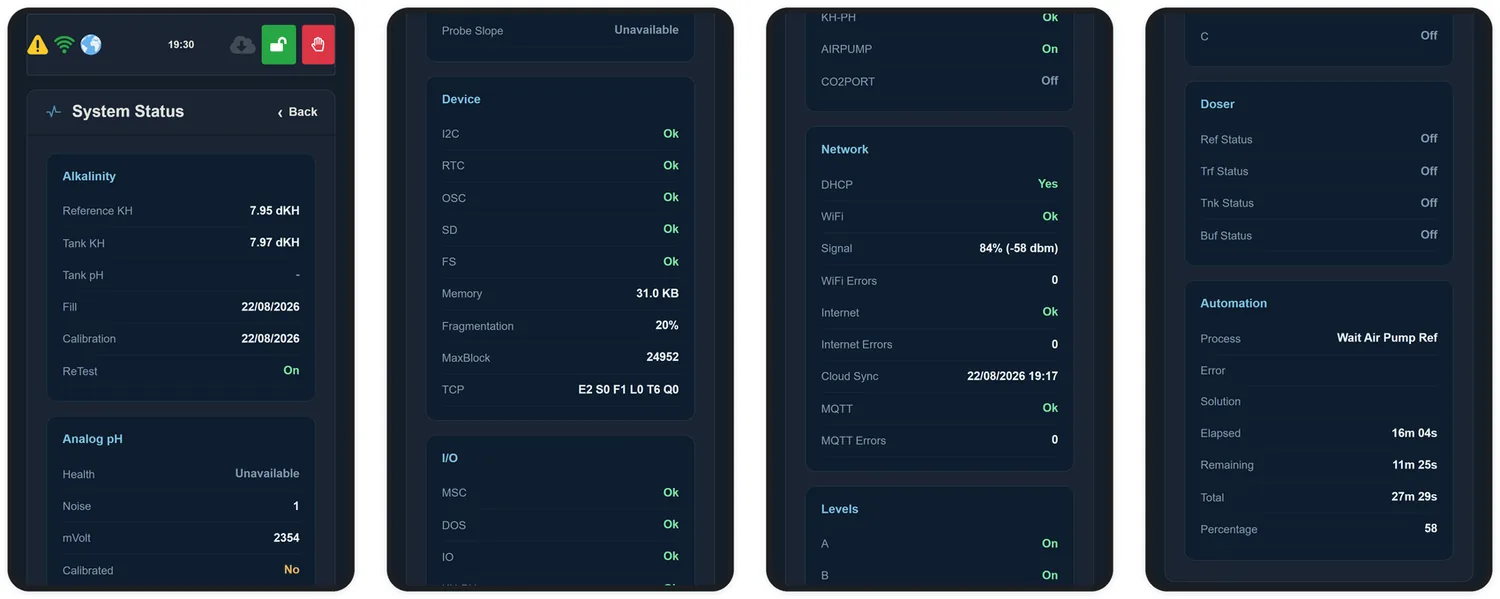The image size is (1500, 599).
Task: Click the AIRPUMP On status
Action: coord(1049,49)
